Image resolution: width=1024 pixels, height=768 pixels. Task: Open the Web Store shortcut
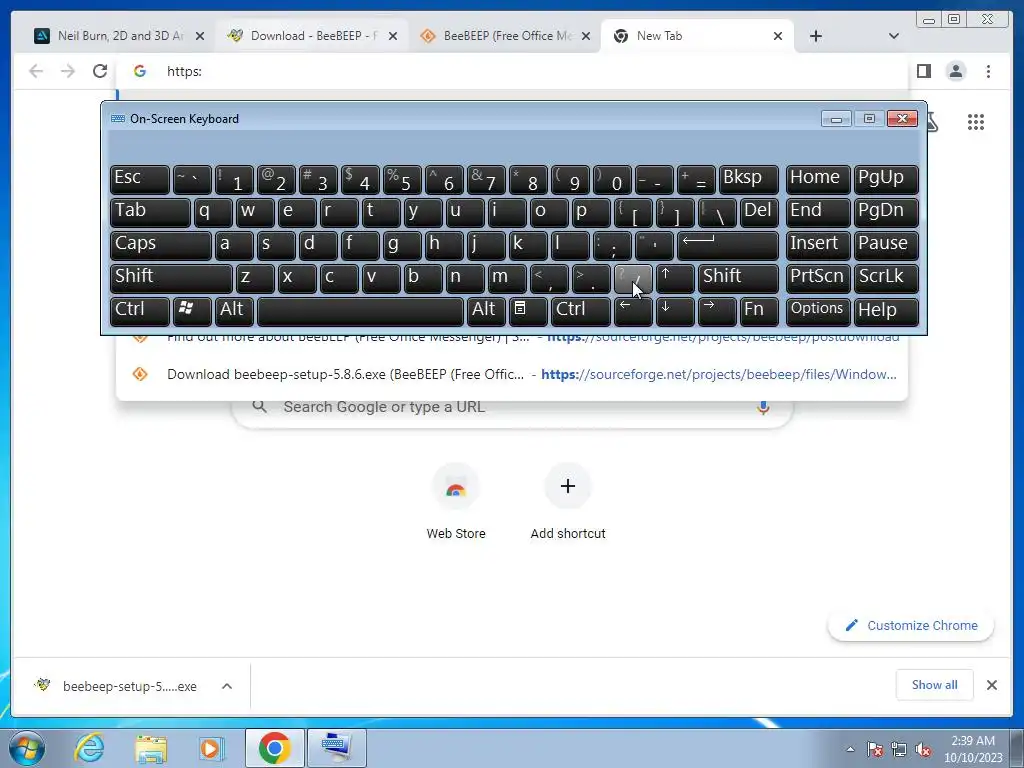[x=456, y=502]
